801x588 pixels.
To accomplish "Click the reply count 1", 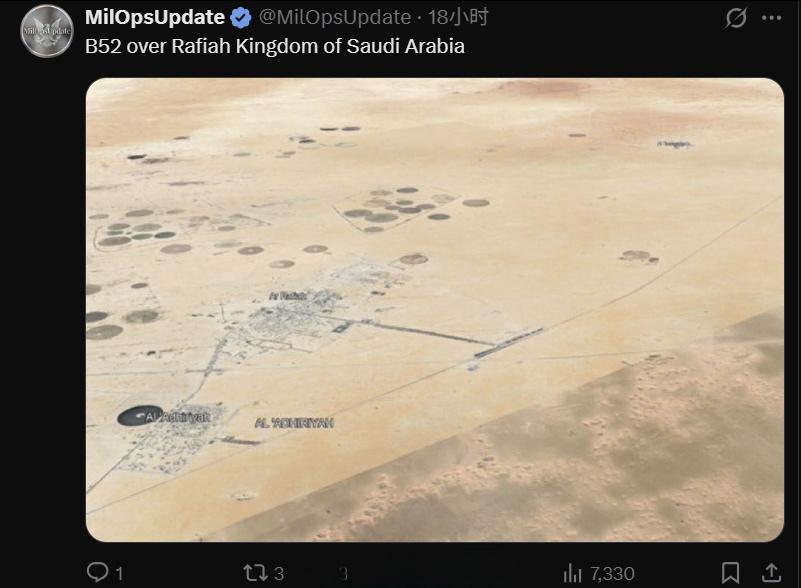I will [119, 574].
